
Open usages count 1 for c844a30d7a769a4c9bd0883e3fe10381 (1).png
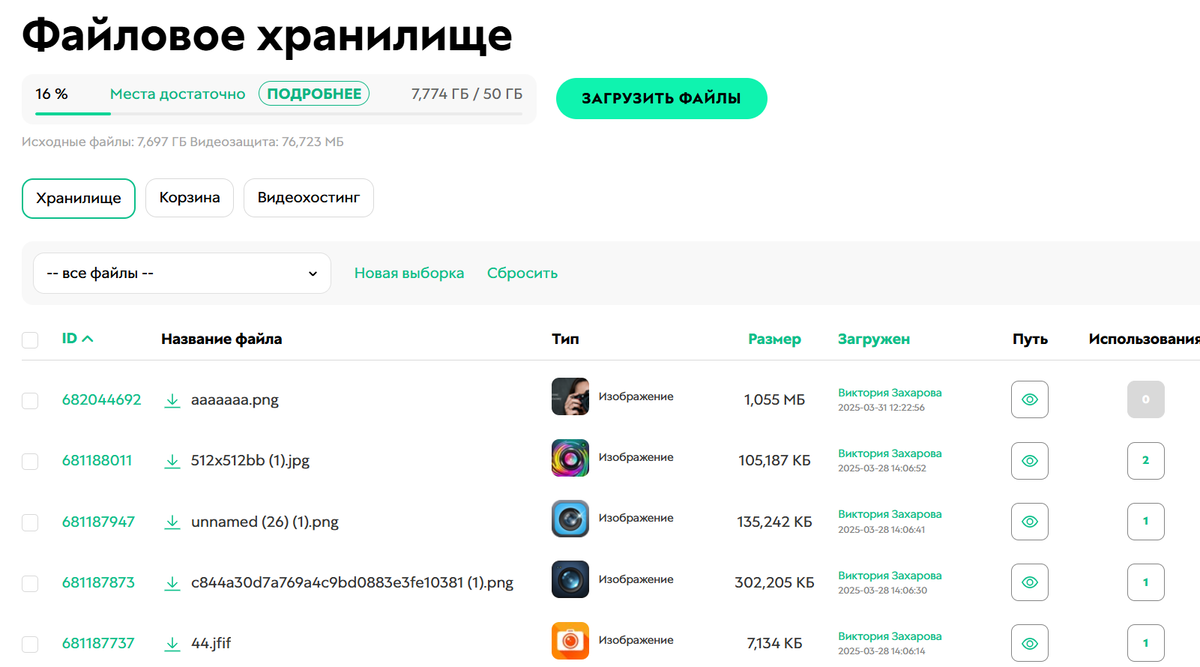(1146, 583)
